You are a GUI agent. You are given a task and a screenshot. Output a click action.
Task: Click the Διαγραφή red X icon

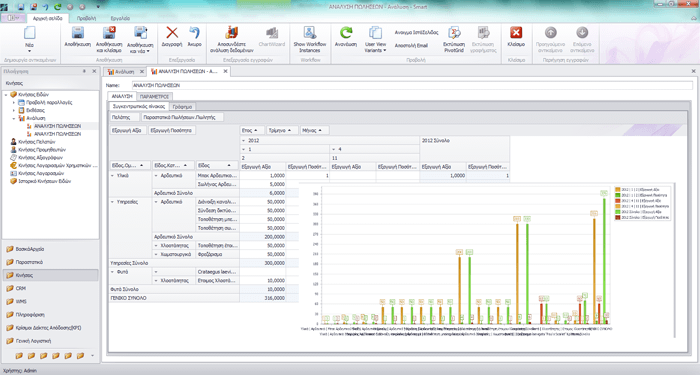(172, 33)
